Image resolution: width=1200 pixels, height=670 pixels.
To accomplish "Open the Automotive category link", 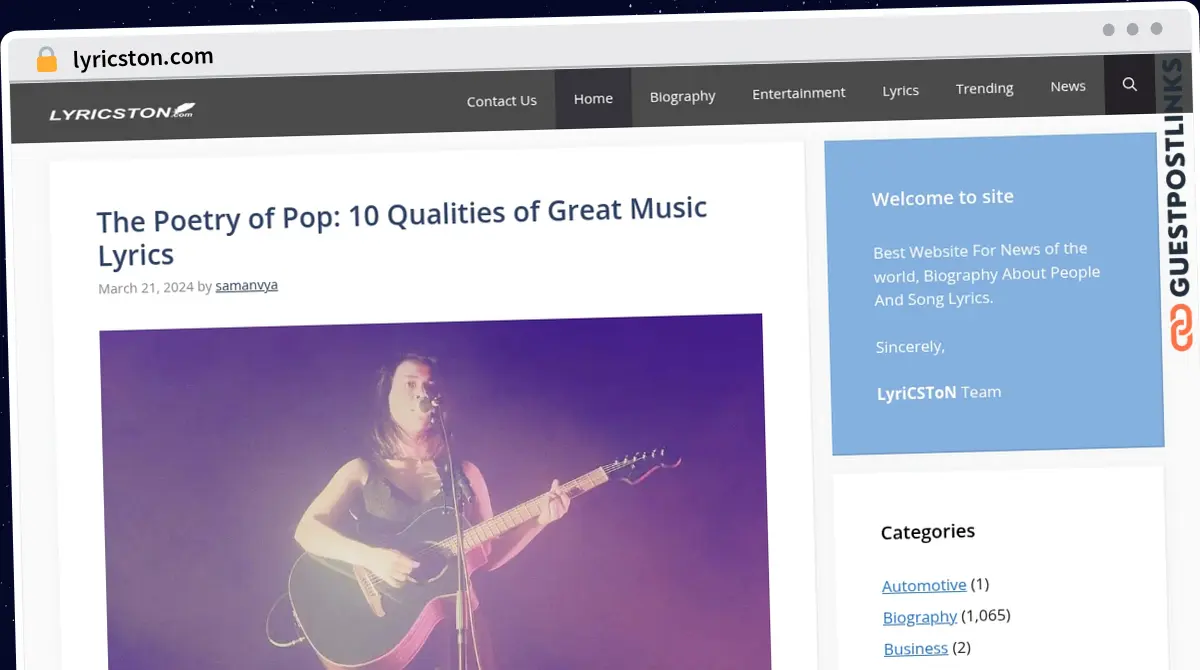I will (924, 585).
